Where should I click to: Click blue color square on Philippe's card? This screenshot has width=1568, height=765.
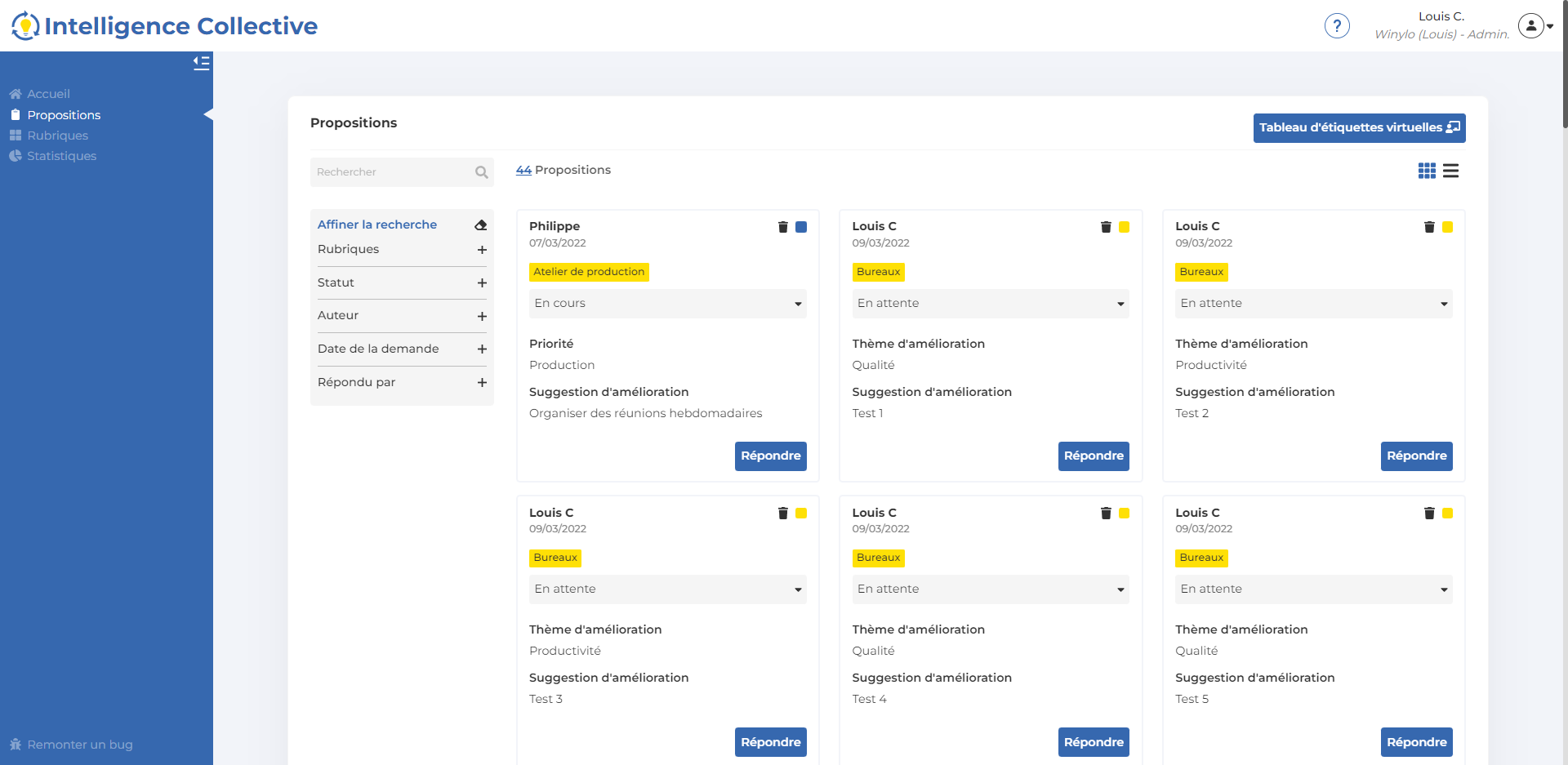coord(801,227)
